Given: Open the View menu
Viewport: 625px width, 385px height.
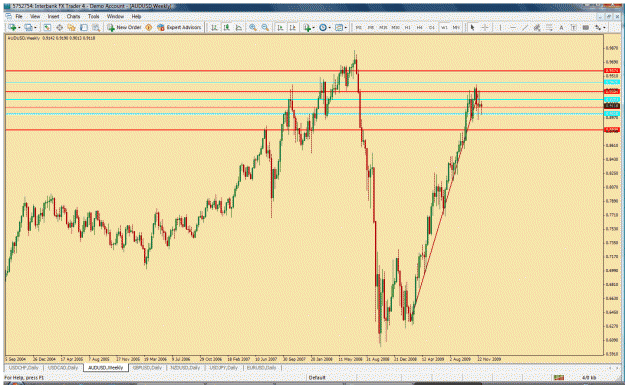Looking at the screenshot, I should point(35,16).
